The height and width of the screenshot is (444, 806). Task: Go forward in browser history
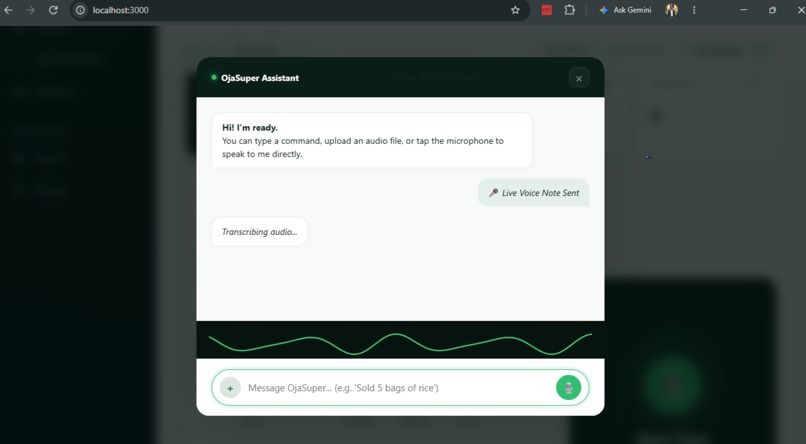pyautogui.click(x=30, y=10)
